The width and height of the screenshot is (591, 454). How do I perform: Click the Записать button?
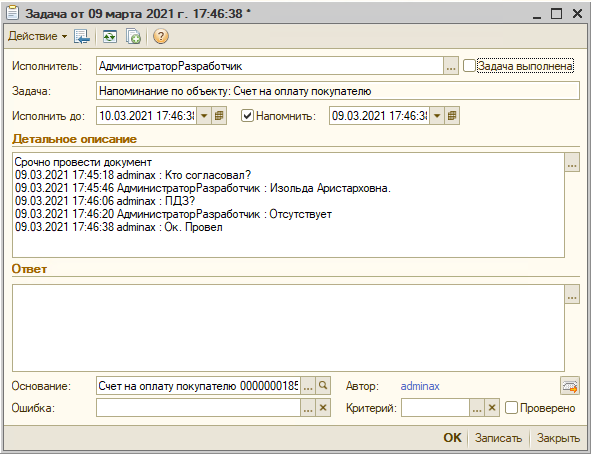point(498,438)
